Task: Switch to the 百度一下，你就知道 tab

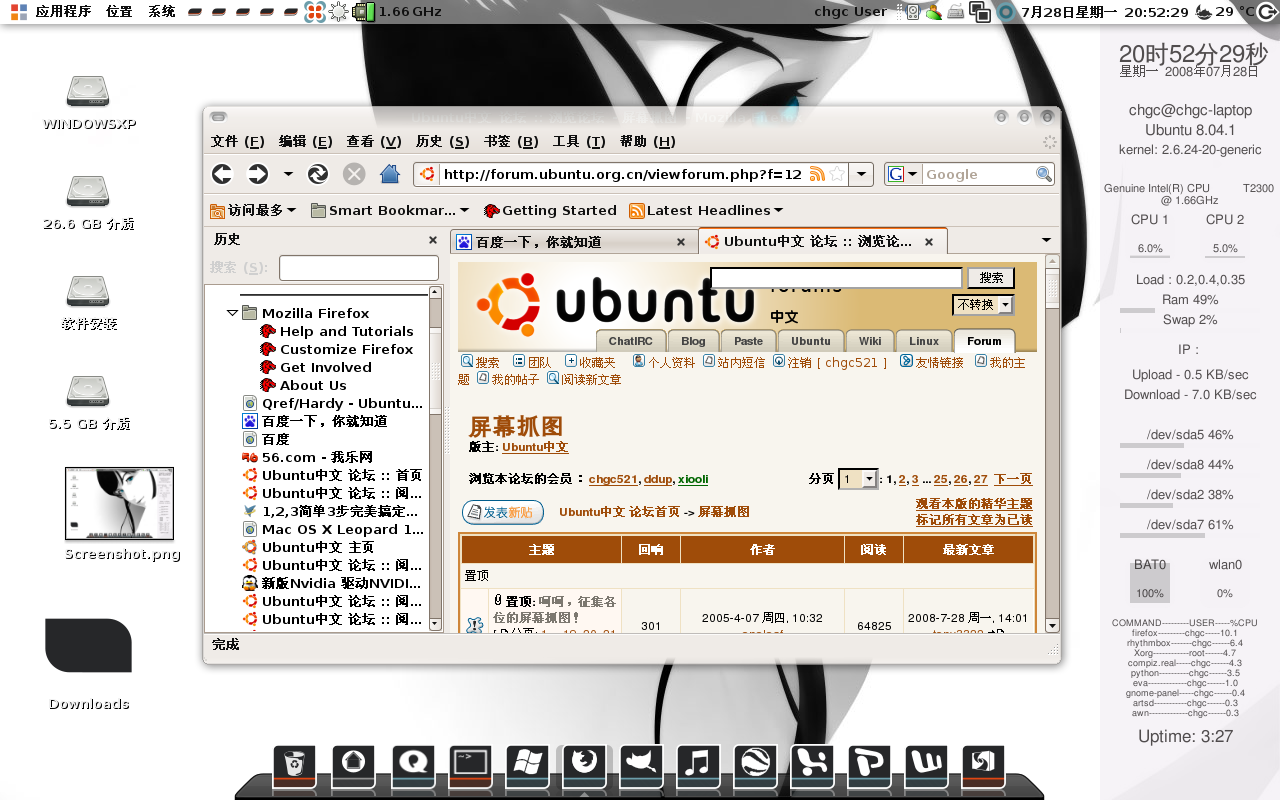Action: click(x=573, y=242)
